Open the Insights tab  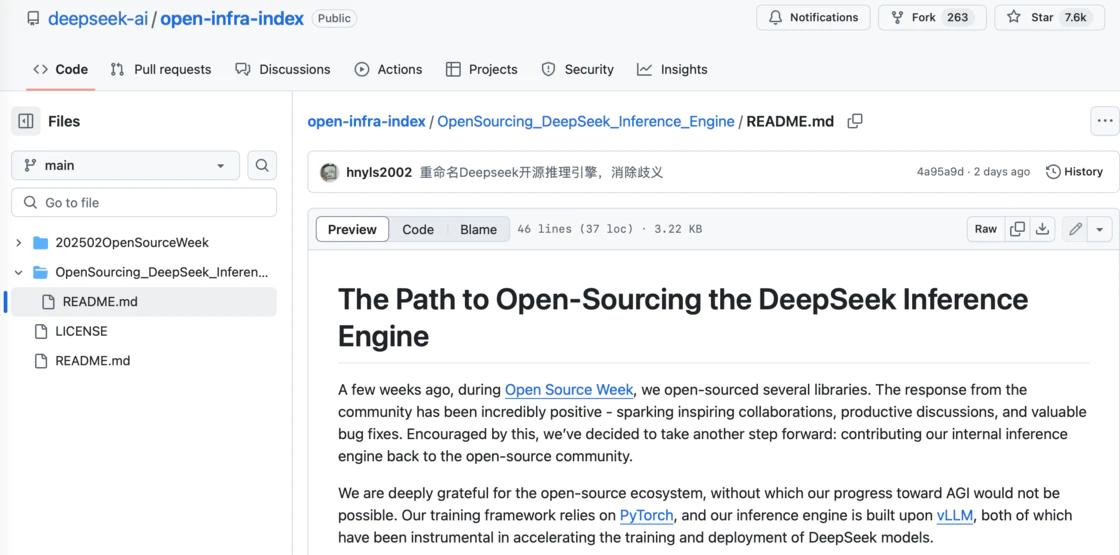(x=672, y=69)
